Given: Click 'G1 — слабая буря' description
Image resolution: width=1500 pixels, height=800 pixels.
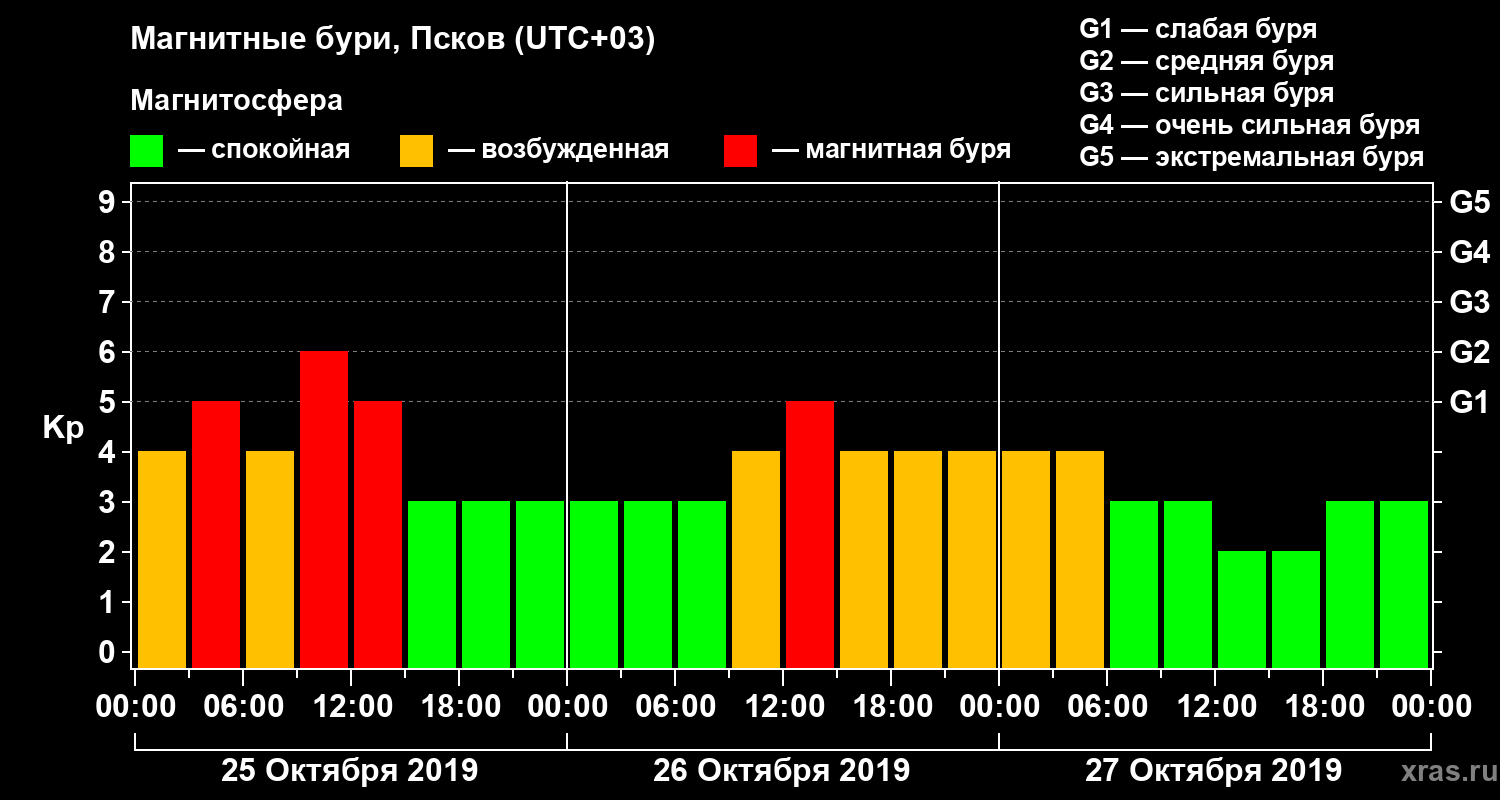Looking at the screenshot, I should click(1198, 29).
